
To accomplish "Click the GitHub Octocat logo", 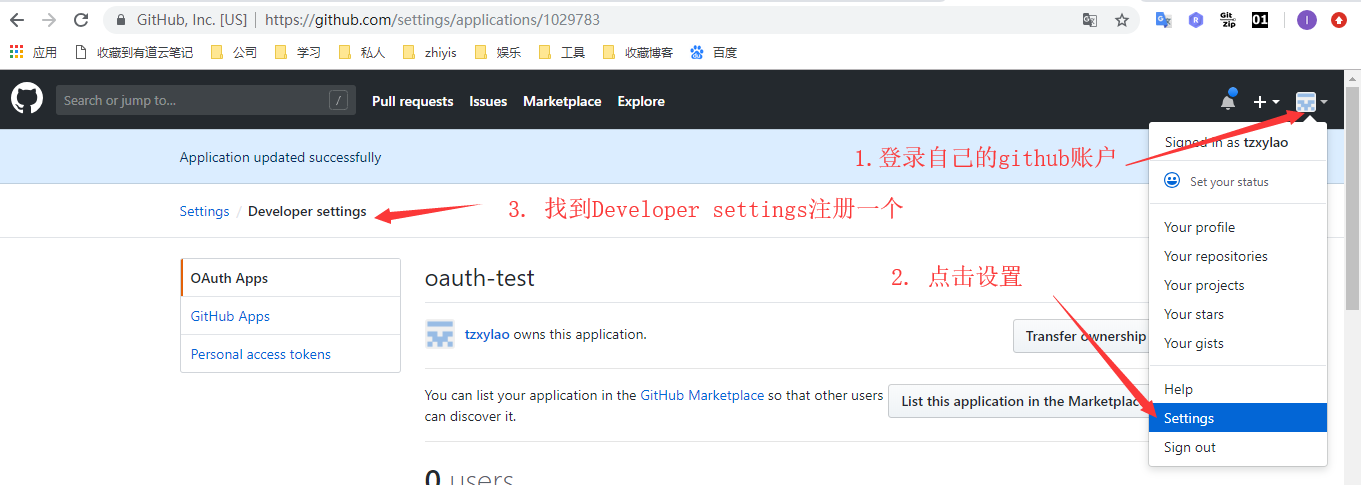I will (x=27, y=99).
